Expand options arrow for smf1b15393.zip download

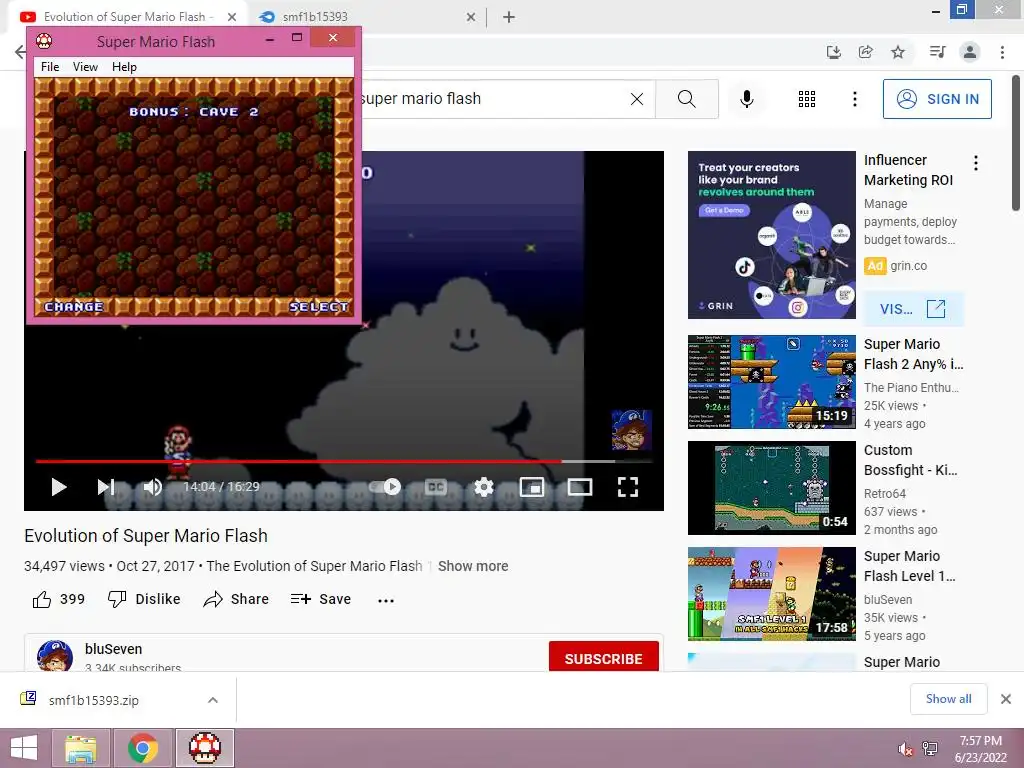(212, 700)
